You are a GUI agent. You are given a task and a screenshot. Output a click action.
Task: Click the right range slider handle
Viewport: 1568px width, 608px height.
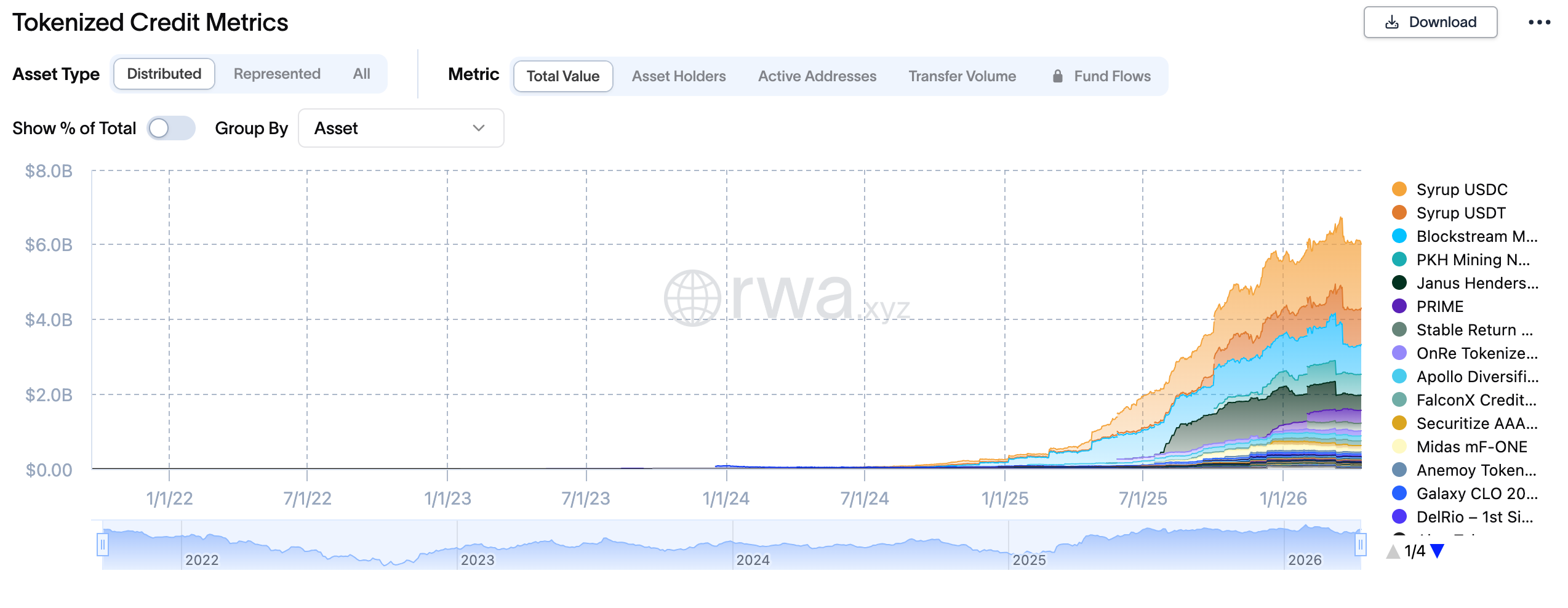coord(1361,545)
